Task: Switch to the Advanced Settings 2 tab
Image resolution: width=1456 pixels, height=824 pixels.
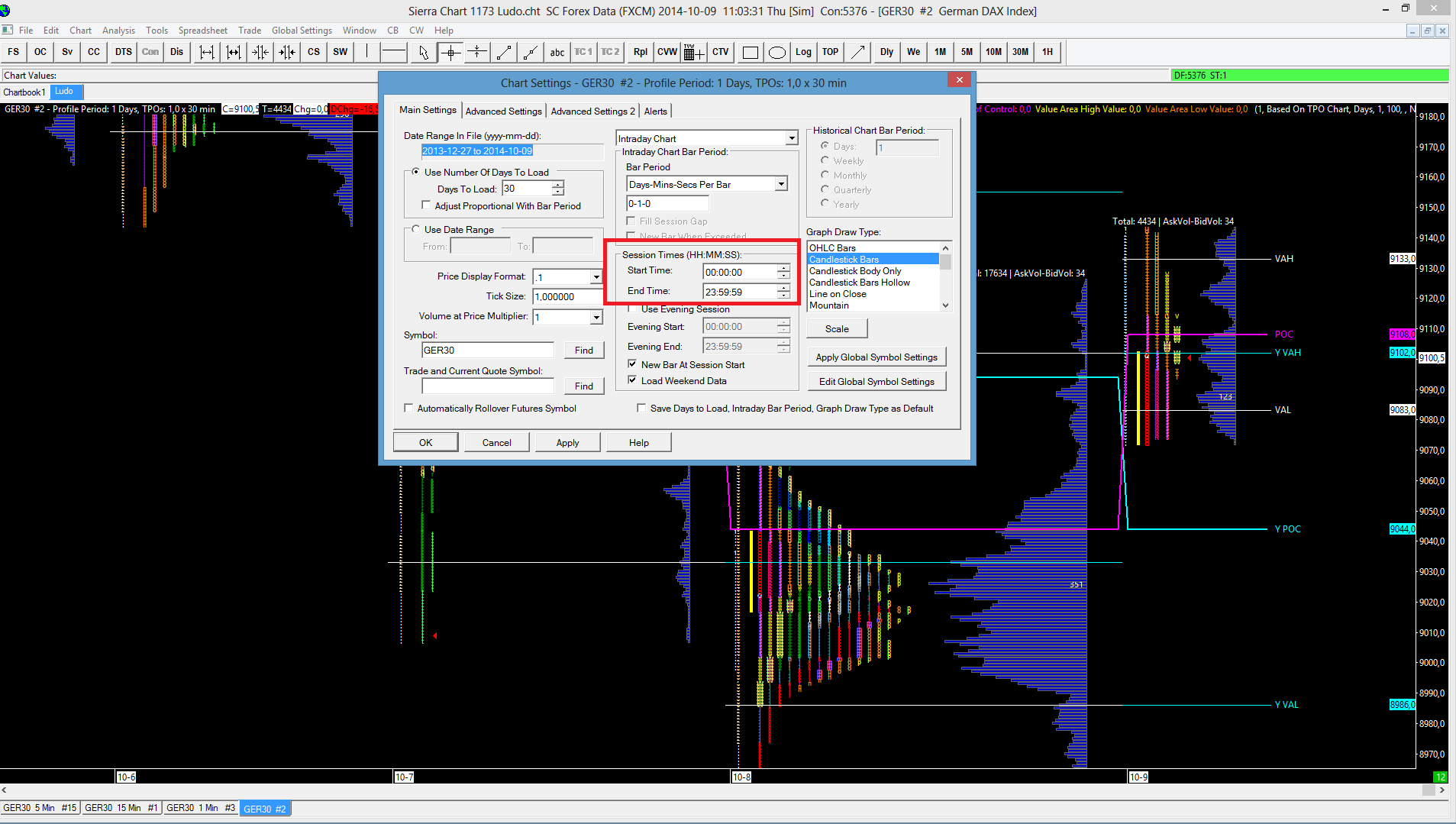Action: [x=592, y=111]
